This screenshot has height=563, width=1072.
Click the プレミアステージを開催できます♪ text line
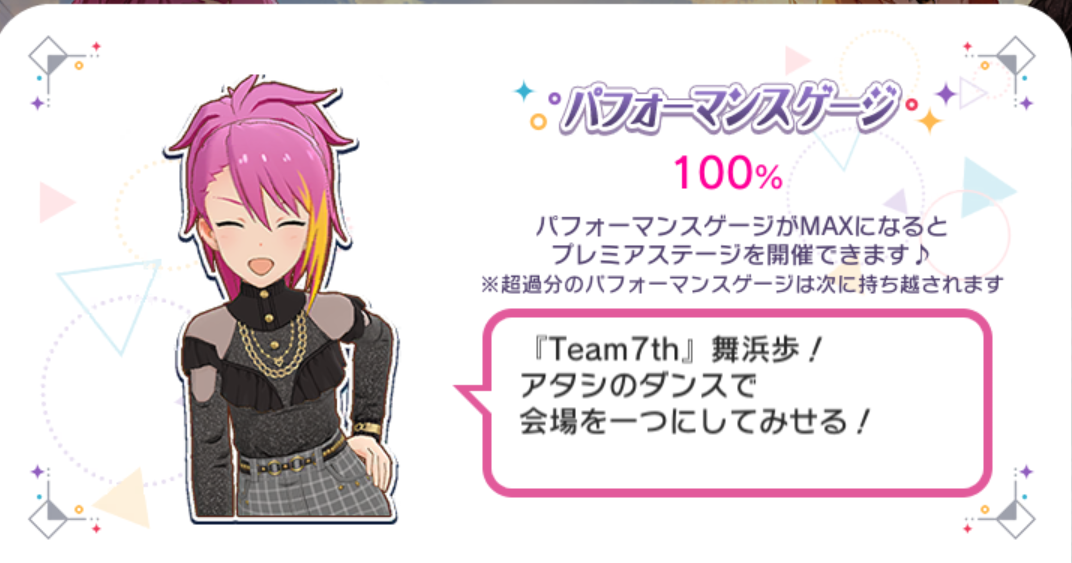coord(741,254)
